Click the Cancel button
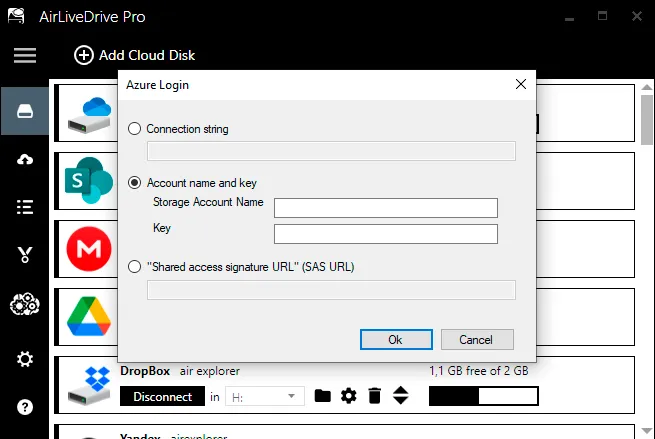The height and width of the screenshot is (439, 655). [x=477, y=340]
